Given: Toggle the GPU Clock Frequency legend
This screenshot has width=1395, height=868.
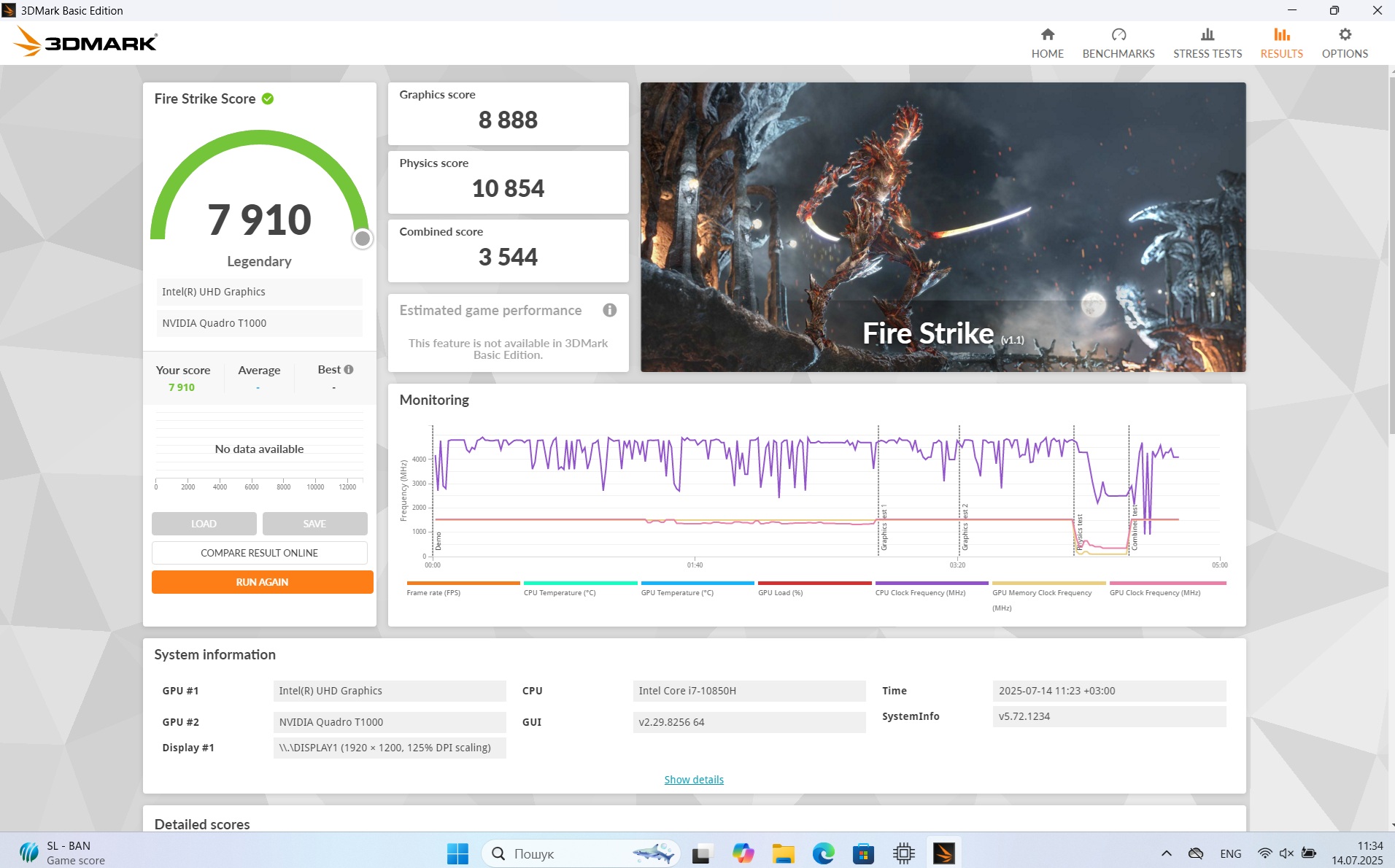Looking at the screenshot, I should tap(1167, 589).
